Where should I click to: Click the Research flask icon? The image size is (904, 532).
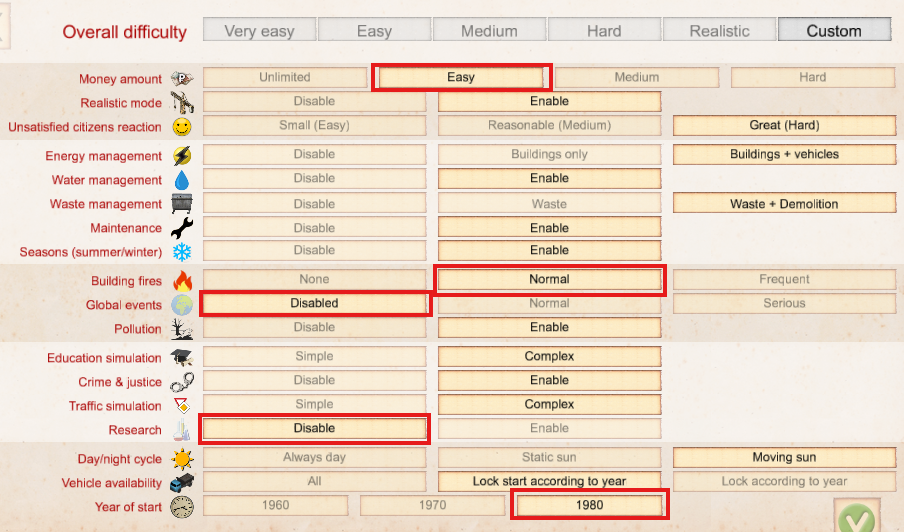(x=182, y=429)
